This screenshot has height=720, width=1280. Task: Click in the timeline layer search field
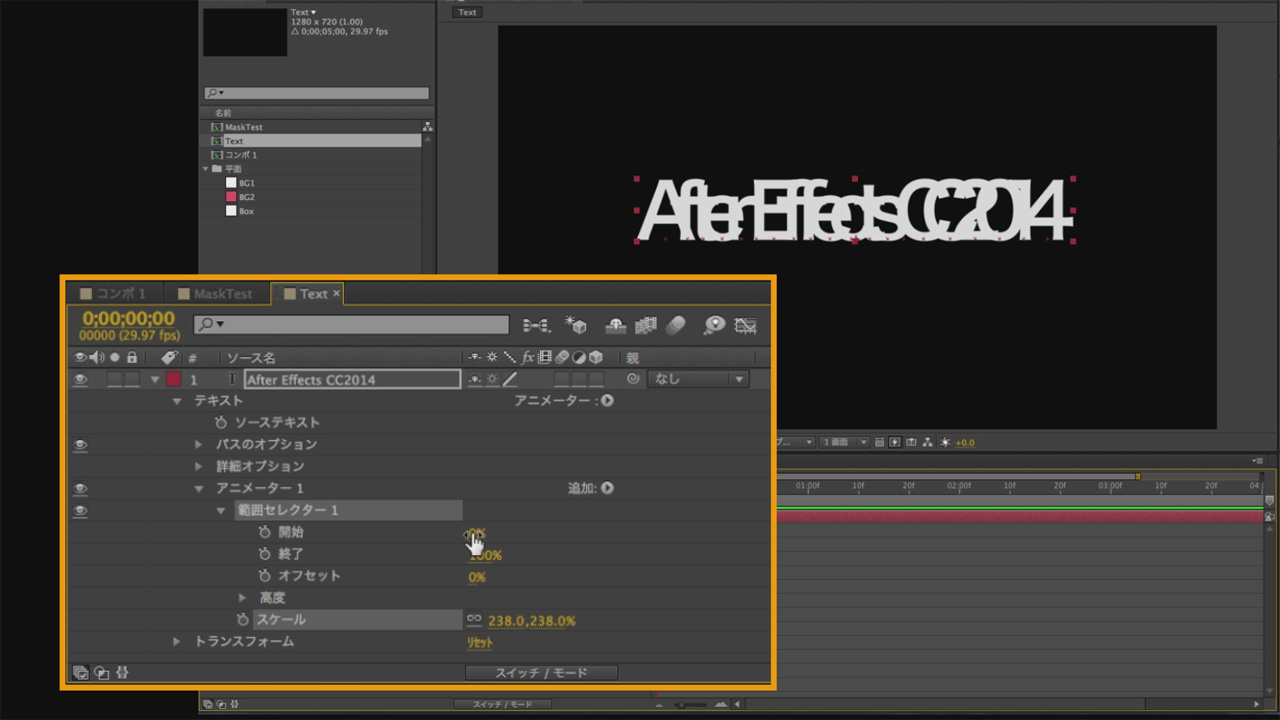point(351,324)
